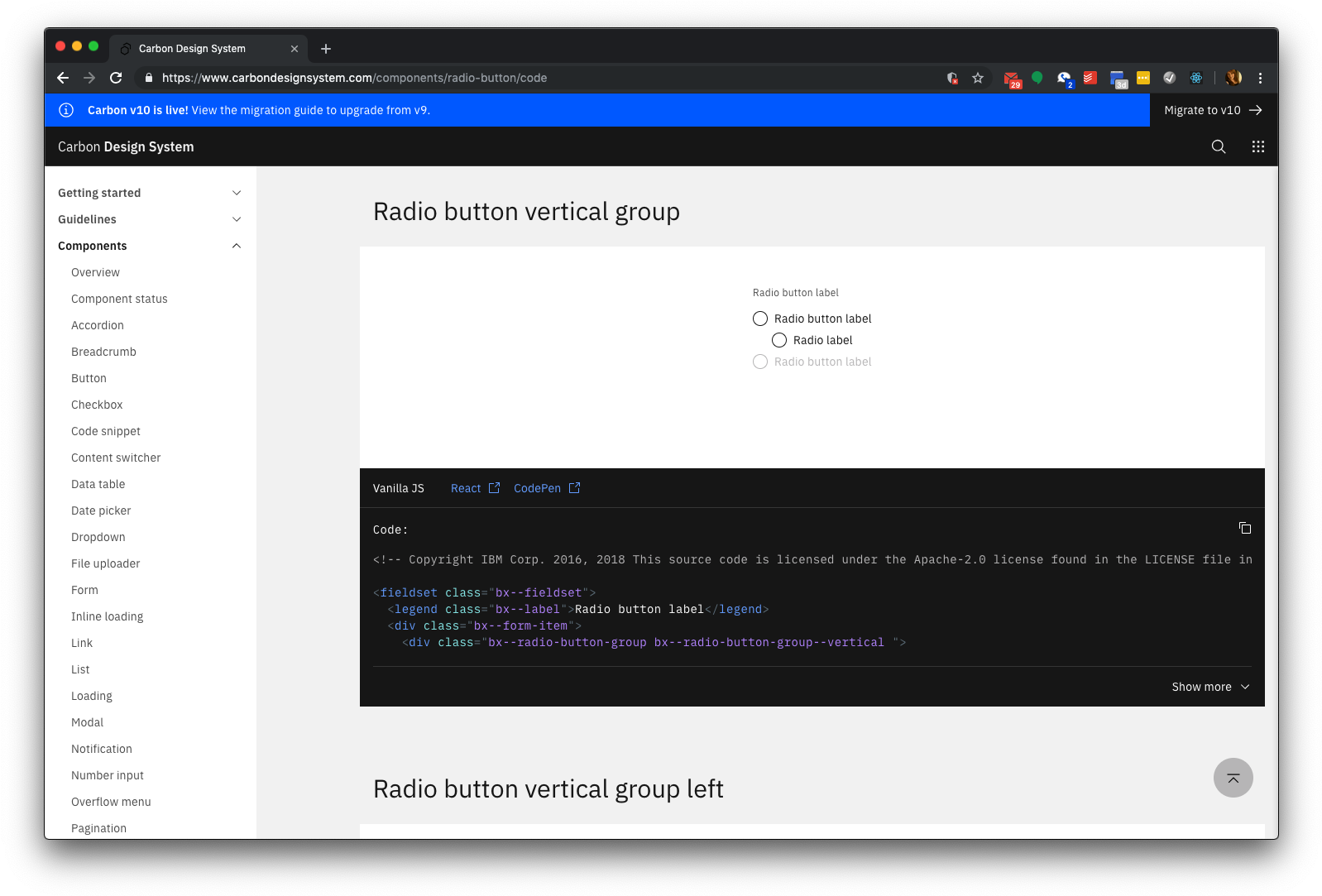This screenshot has height=896, width=1322.
Task: Click Migrate to v10 button
Action: point(1213,110)
